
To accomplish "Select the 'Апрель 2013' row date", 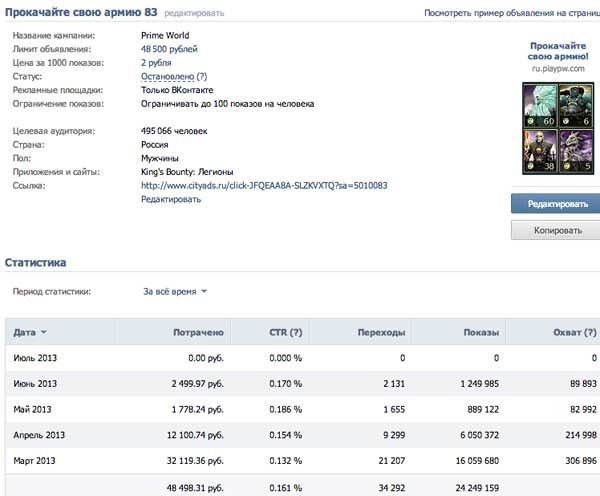I will coord(39,435).
